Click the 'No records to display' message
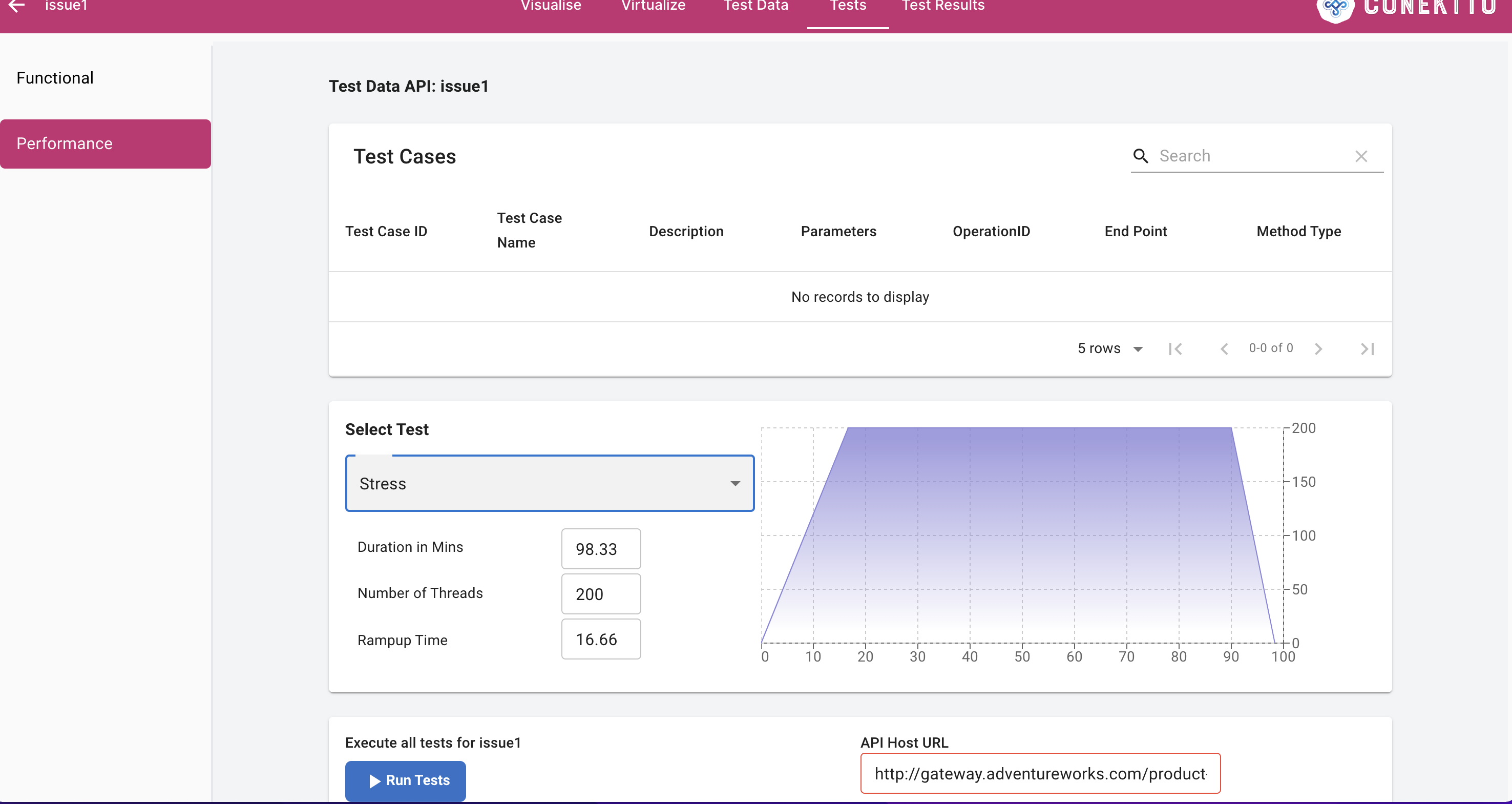This screenshot has width=1512, height=804. tap(860, 297)
